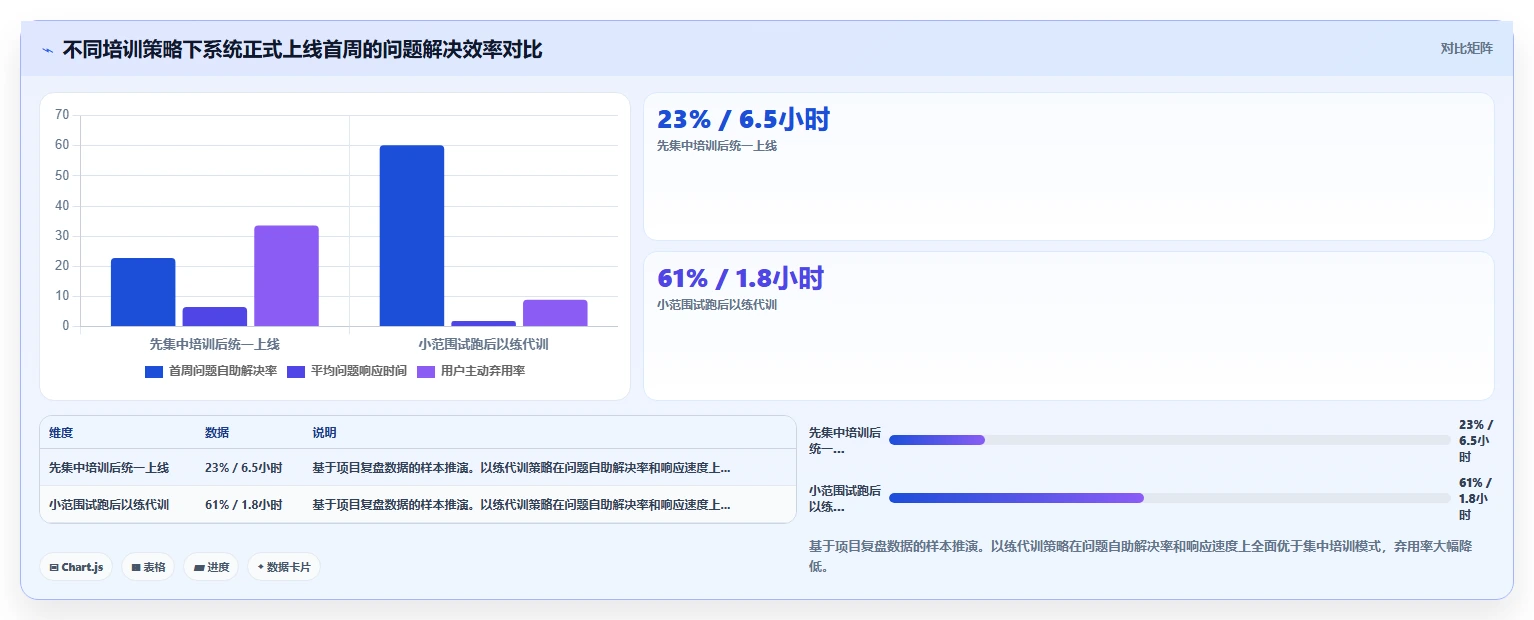Viewport: 1534px width, 620px height.
Task: Select the 数据卡片 tag chip
Action: 284,567
